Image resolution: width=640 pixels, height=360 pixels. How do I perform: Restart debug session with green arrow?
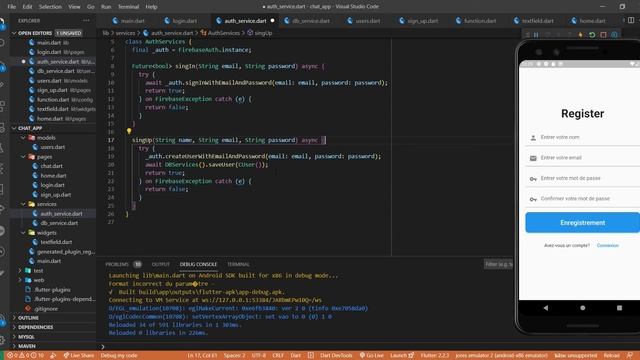coord(592,35)
